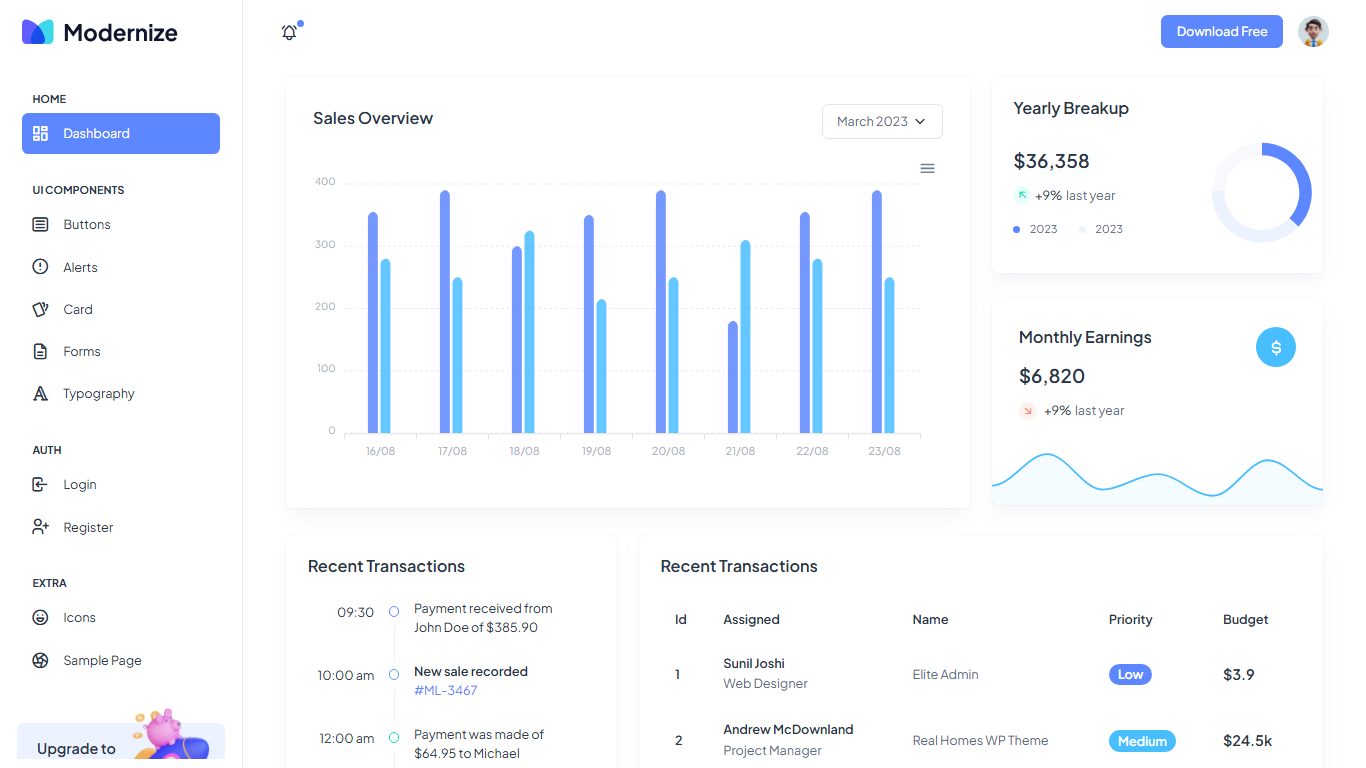Click the 10:00 am timeline marker dot
The height and width of the screenshot is (768, 1366).
tap(394, 675)
